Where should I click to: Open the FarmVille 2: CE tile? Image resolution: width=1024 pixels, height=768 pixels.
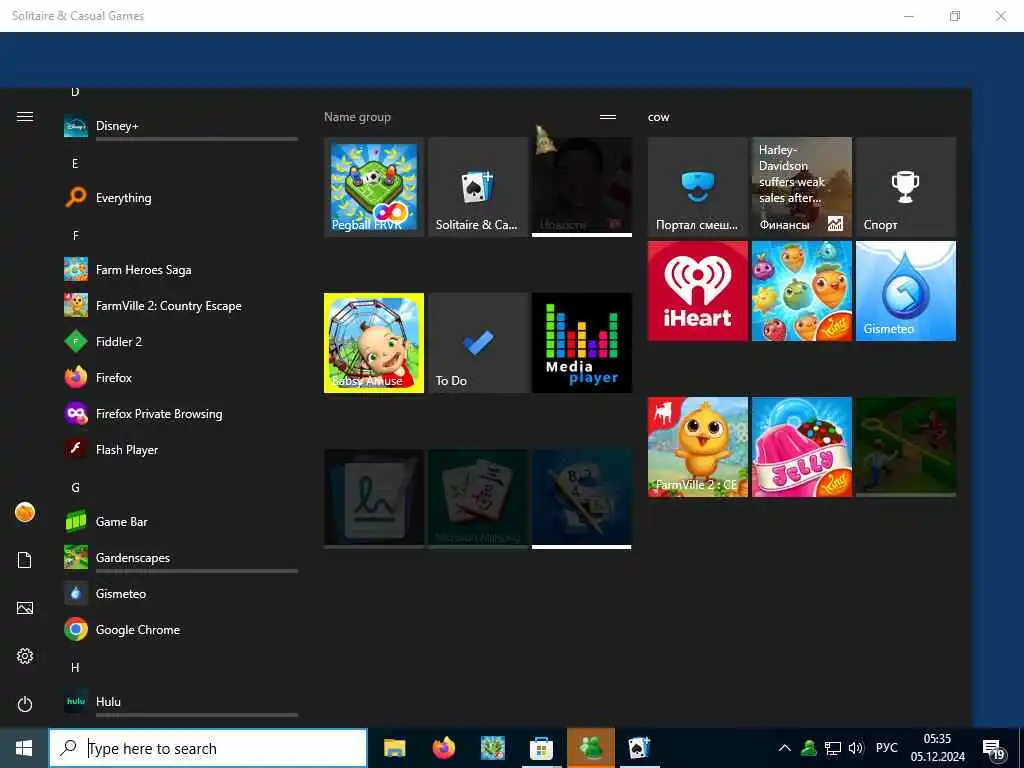click(697, 447)
